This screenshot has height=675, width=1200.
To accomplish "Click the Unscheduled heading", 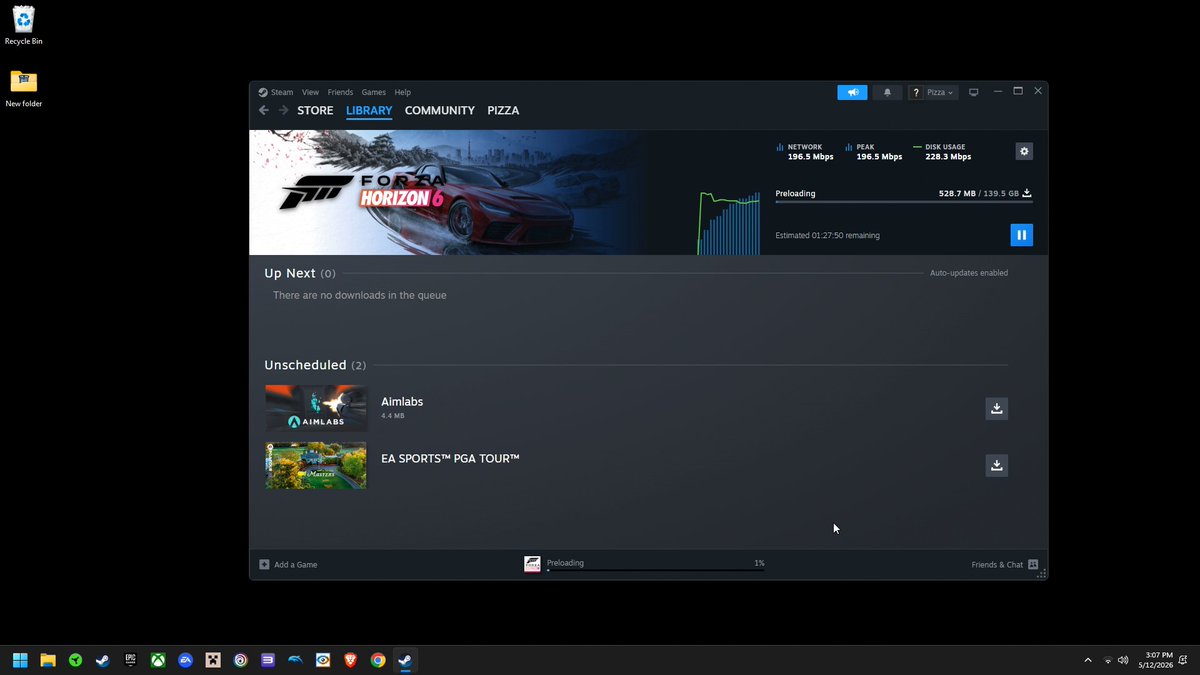I will click(305, 365).
